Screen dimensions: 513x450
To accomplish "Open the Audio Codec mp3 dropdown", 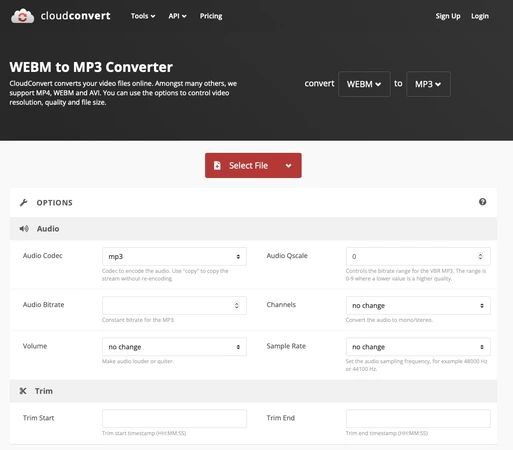I will tap(174, 256).
